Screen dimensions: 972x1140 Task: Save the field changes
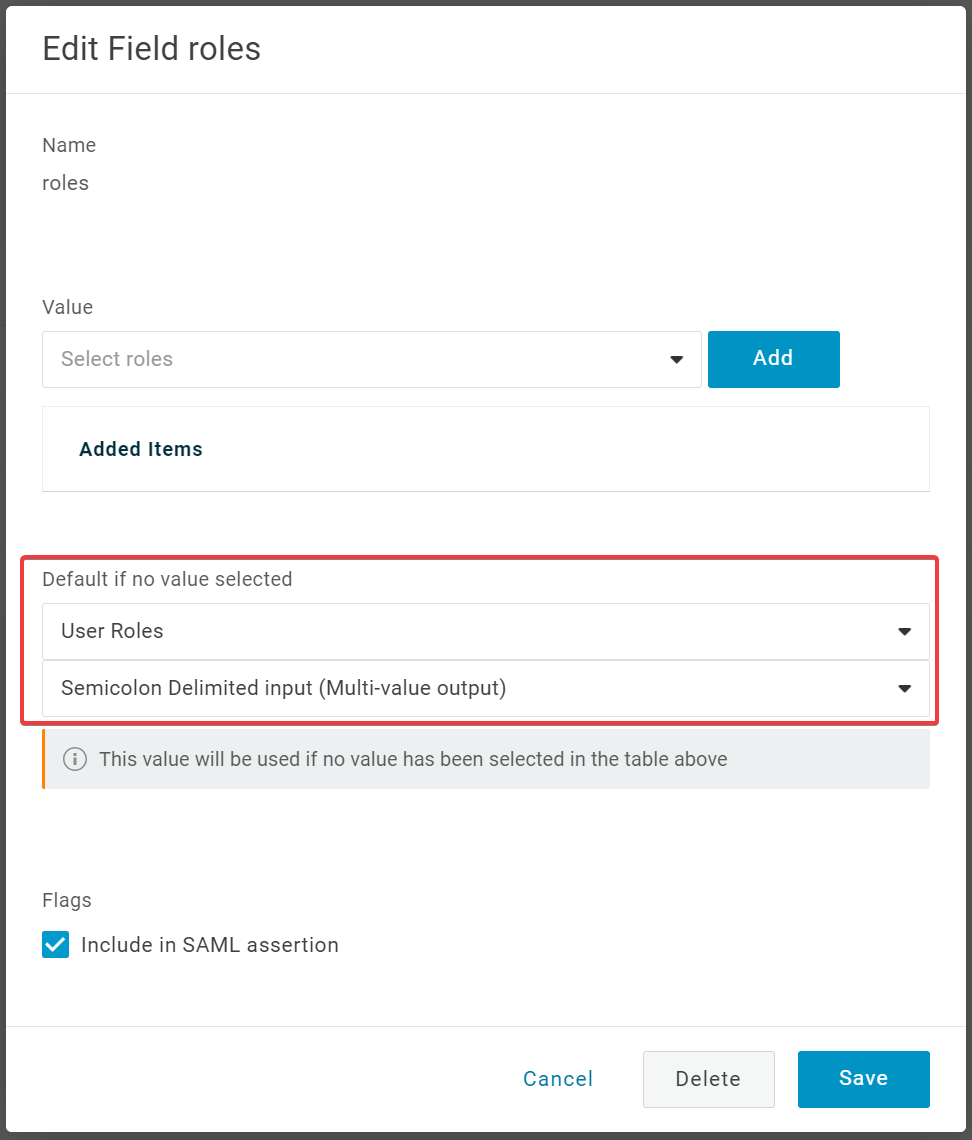pos(863,1079)
